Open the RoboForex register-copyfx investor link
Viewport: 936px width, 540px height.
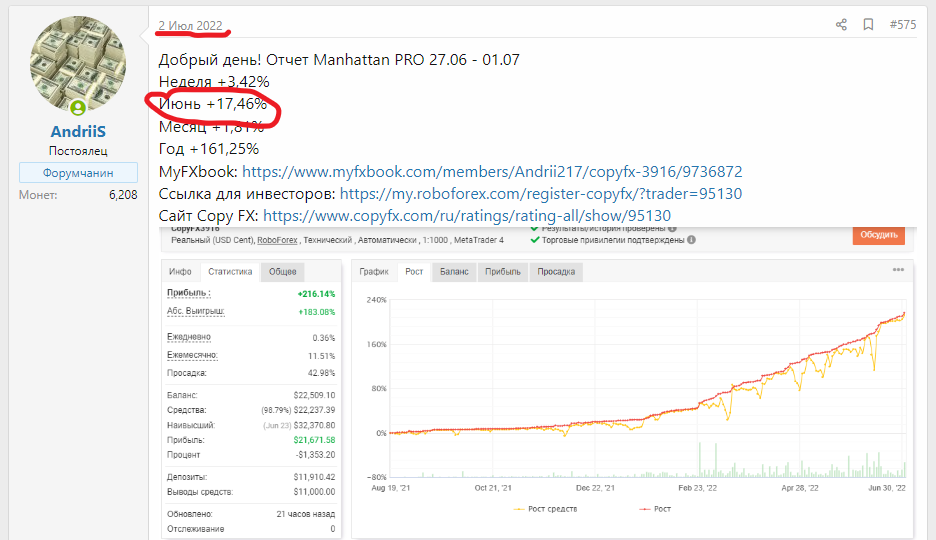click(x=541, y=194)
